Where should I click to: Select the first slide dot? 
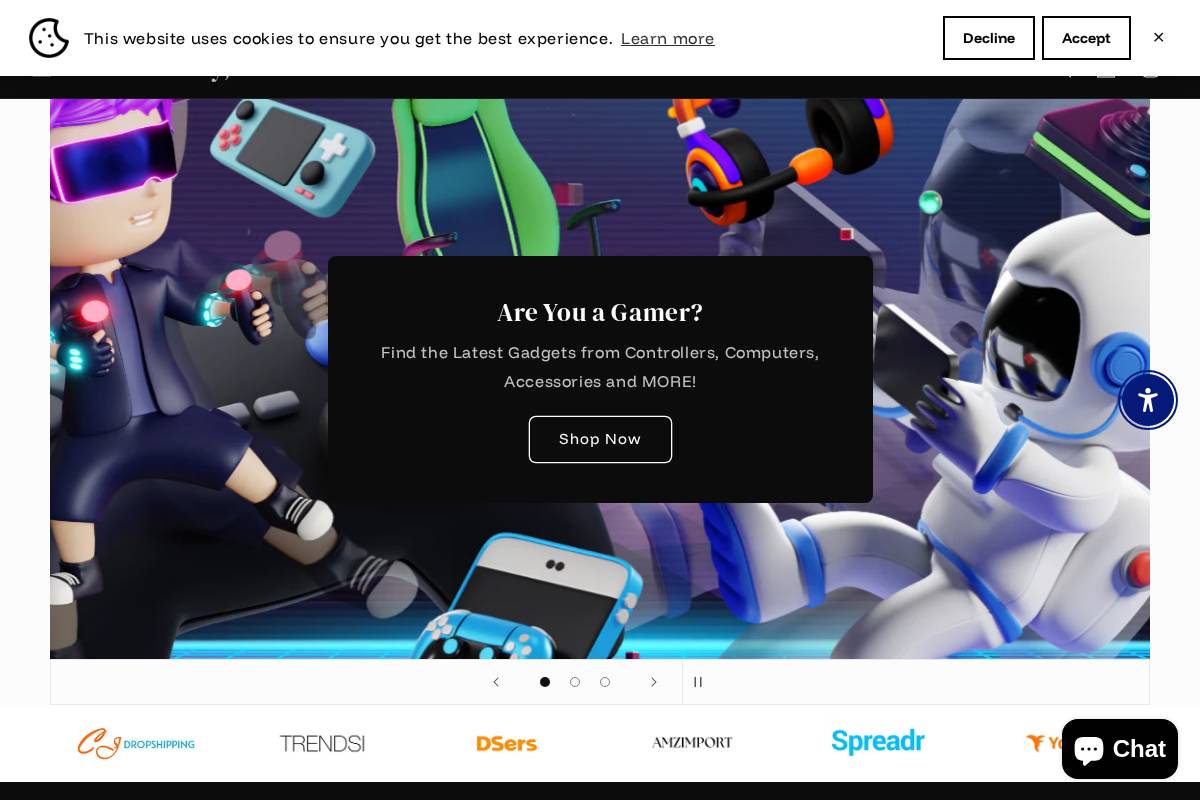[545, 682]
